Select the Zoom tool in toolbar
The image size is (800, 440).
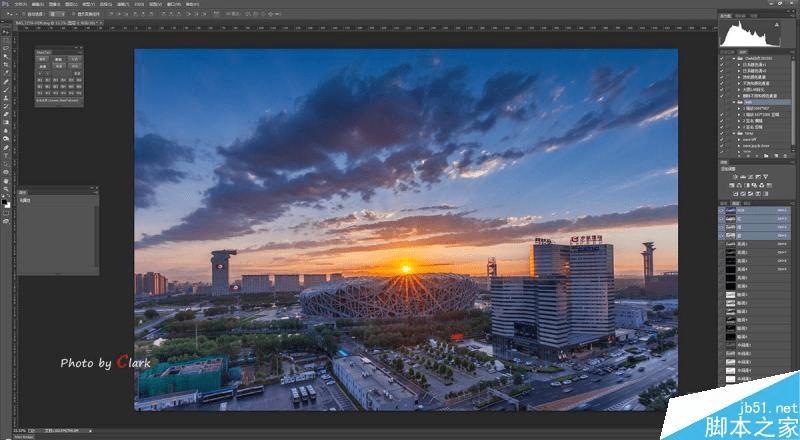point(7,189)
